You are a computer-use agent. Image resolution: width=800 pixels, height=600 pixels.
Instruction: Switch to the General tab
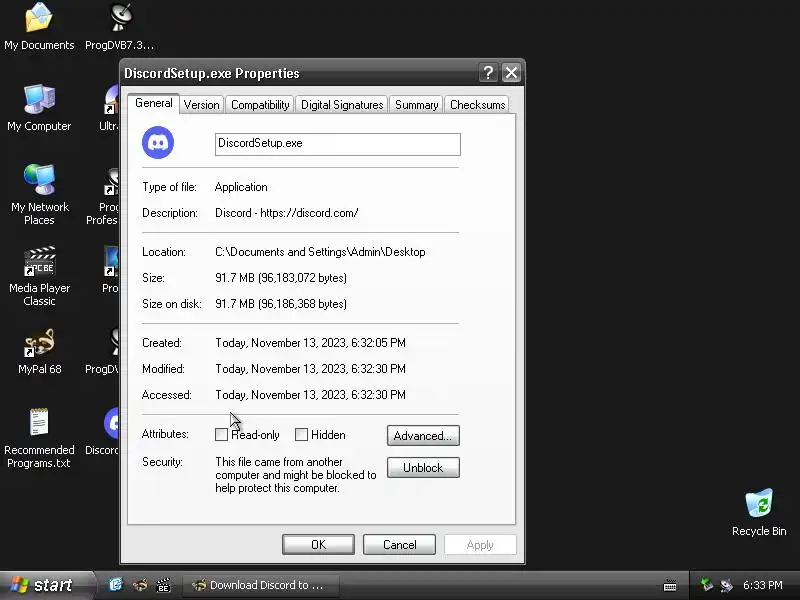click(154, 103)
